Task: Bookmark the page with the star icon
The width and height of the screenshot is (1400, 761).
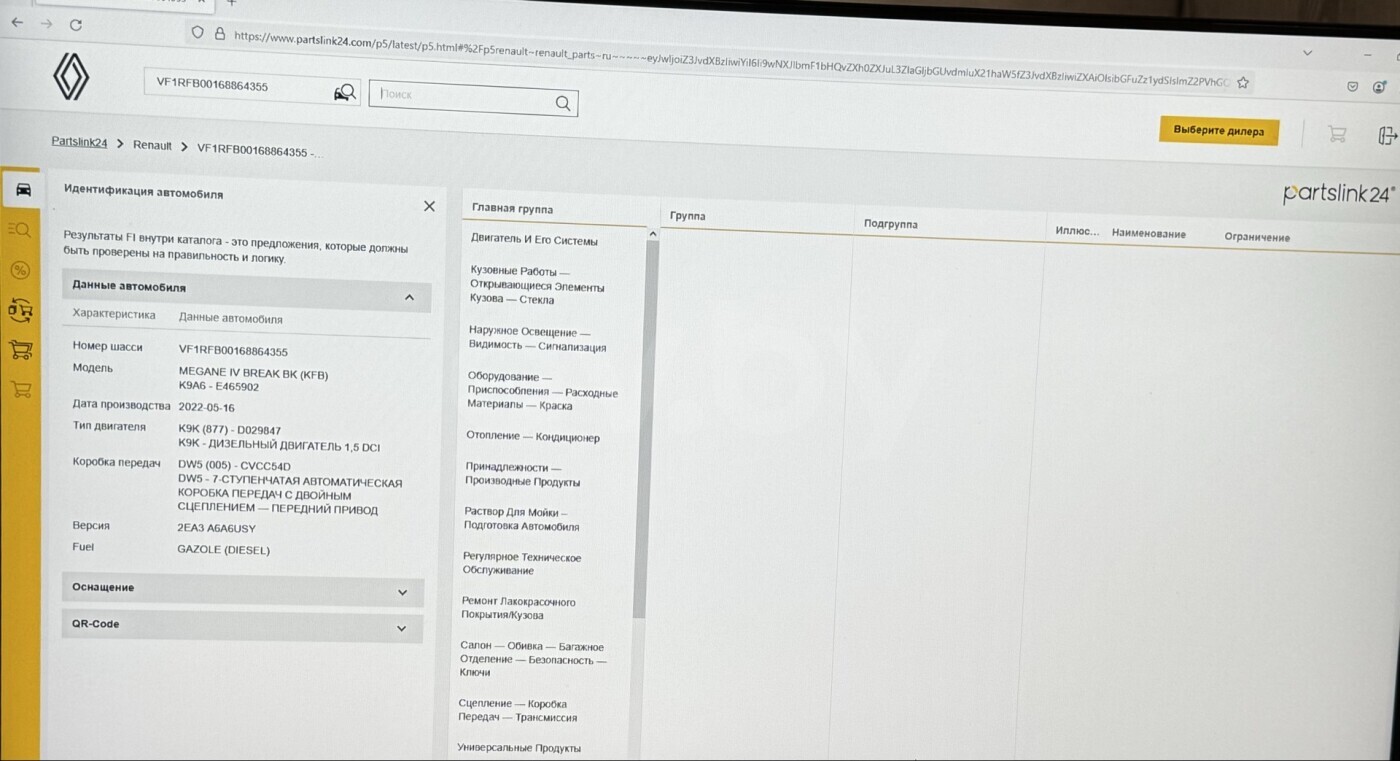Action: pos(1243,82)
